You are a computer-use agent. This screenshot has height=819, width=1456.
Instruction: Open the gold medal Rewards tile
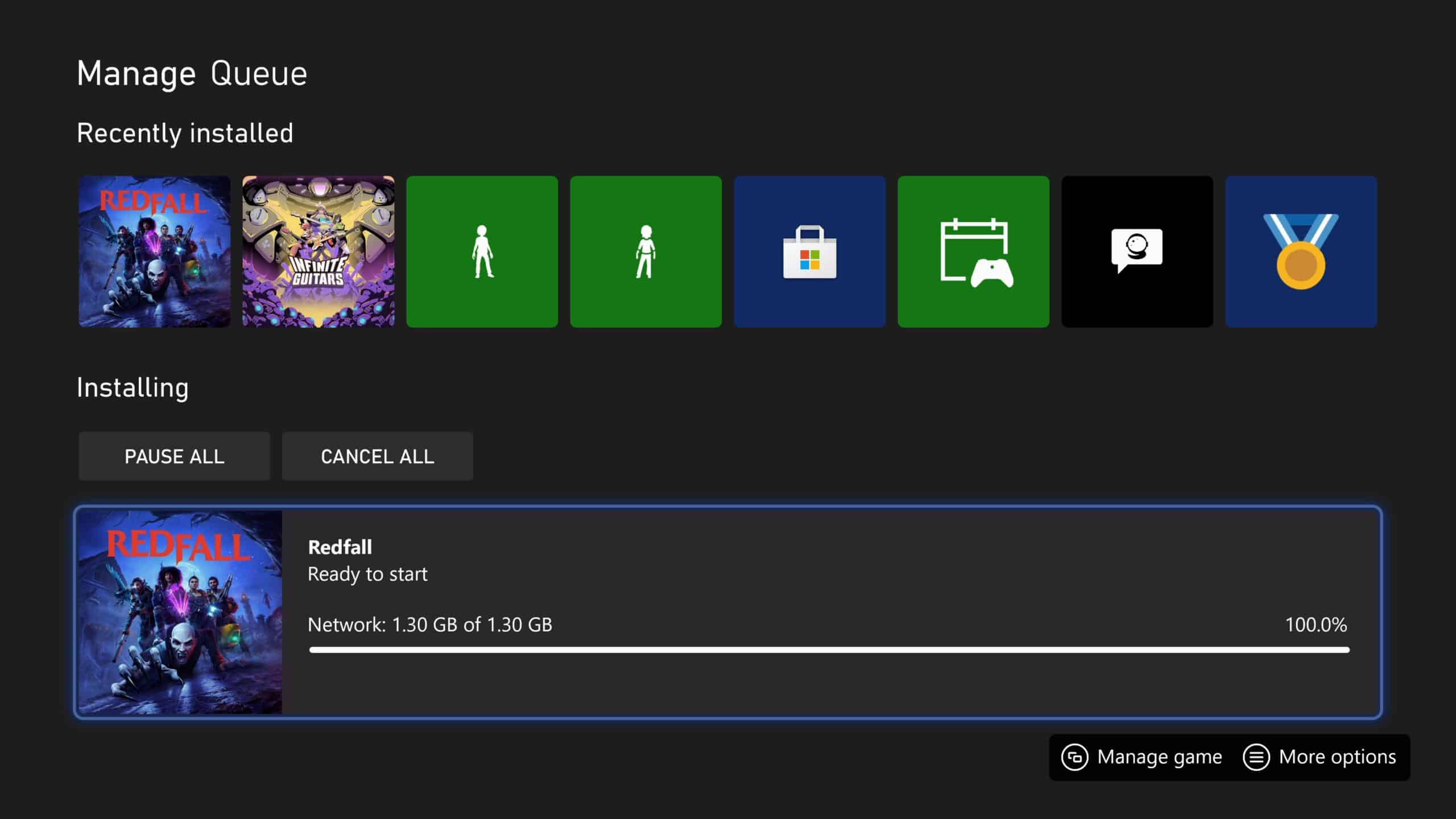coord(1301,251)
